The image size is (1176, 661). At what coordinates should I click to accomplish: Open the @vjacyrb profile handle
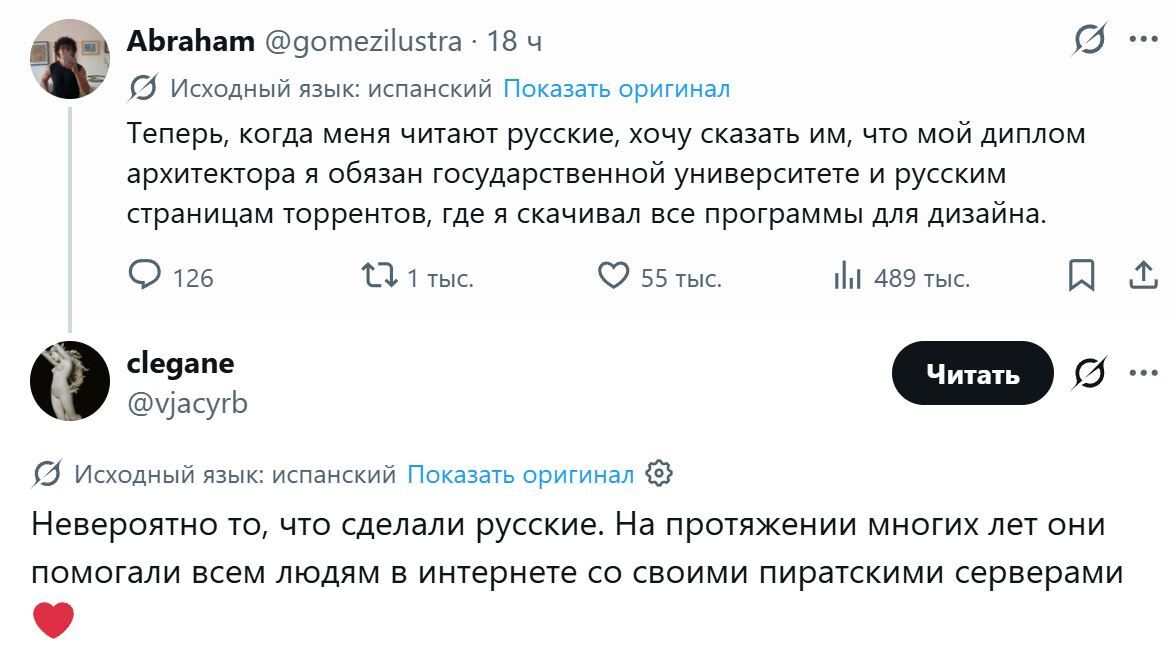point(187,403)
